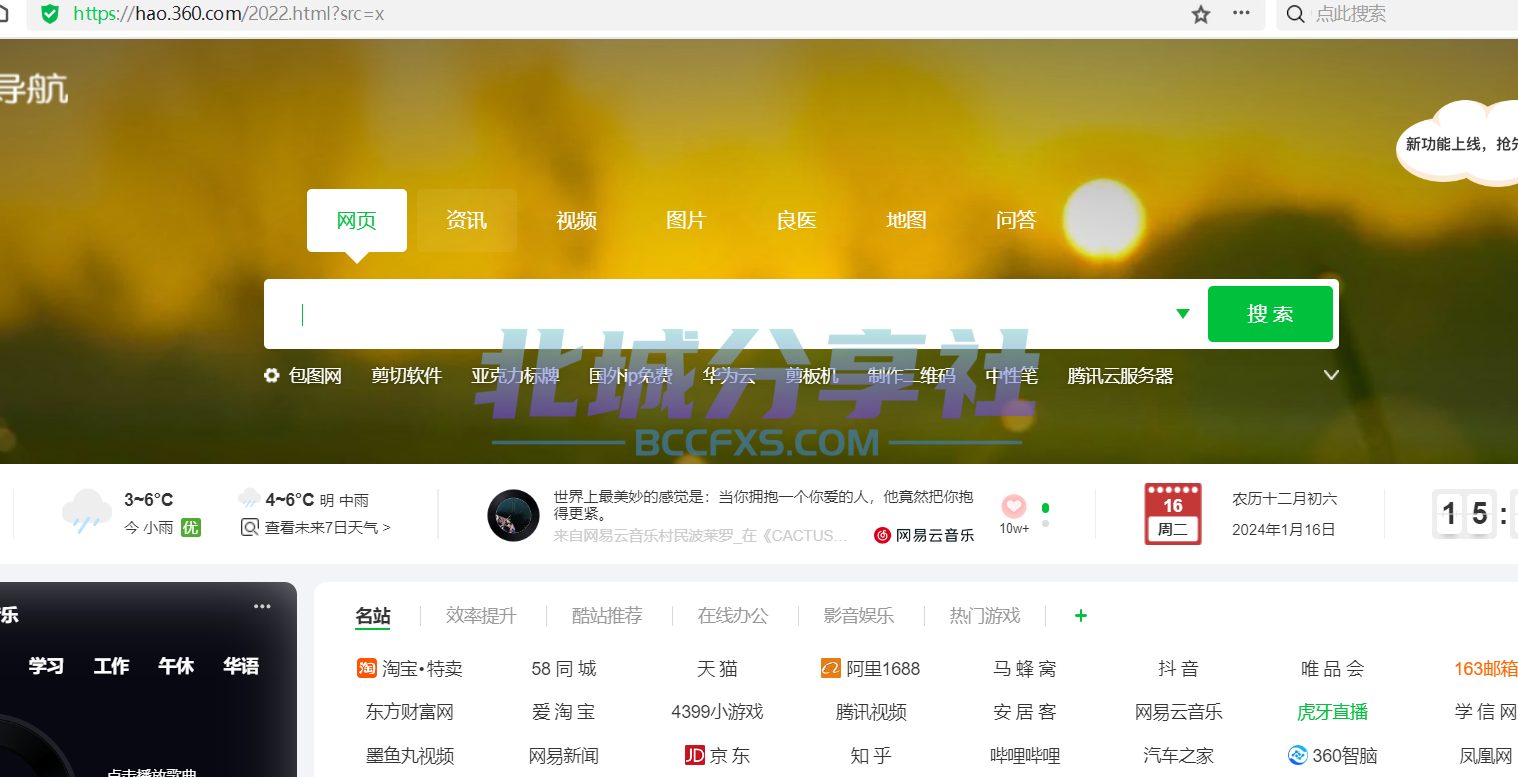This screenshot has width=1518, height=777.
Task: Click the green quote carousel dot
Action: 1045,507
